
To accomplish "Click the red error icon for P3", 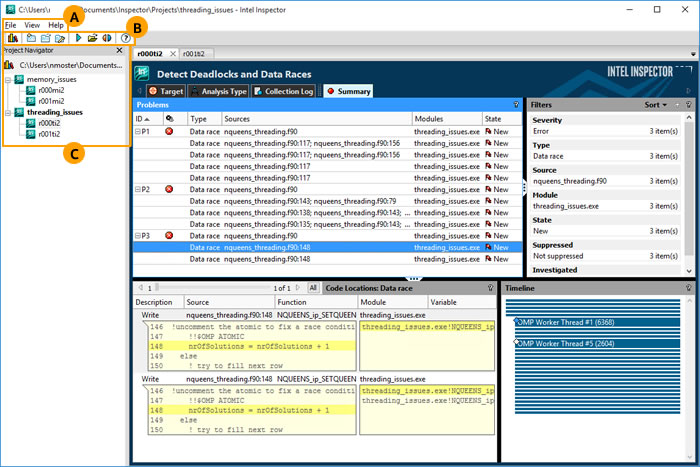I will (x=169, y=236).
